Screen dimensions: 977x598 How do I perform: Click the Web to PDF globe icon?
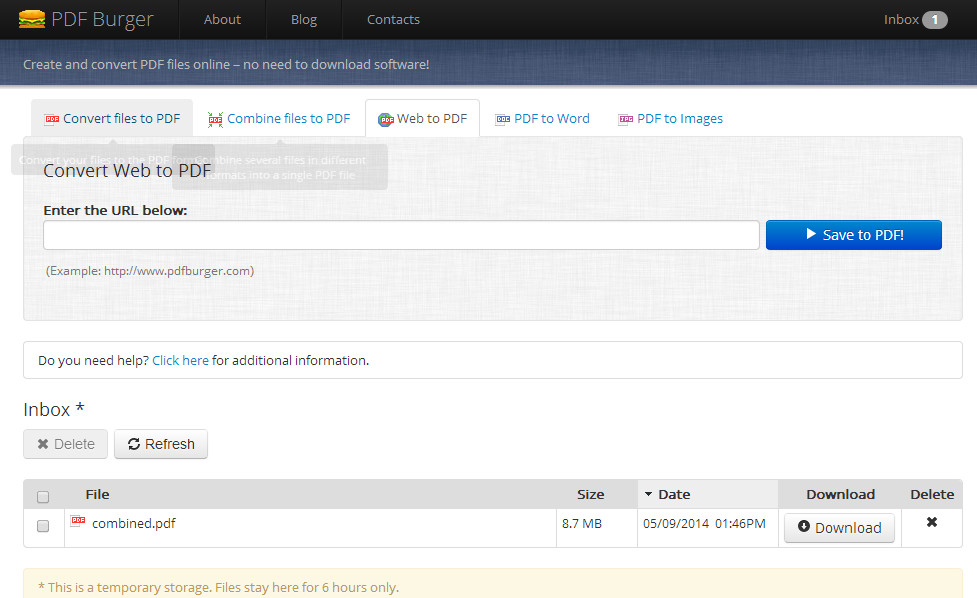coord(386,120)
